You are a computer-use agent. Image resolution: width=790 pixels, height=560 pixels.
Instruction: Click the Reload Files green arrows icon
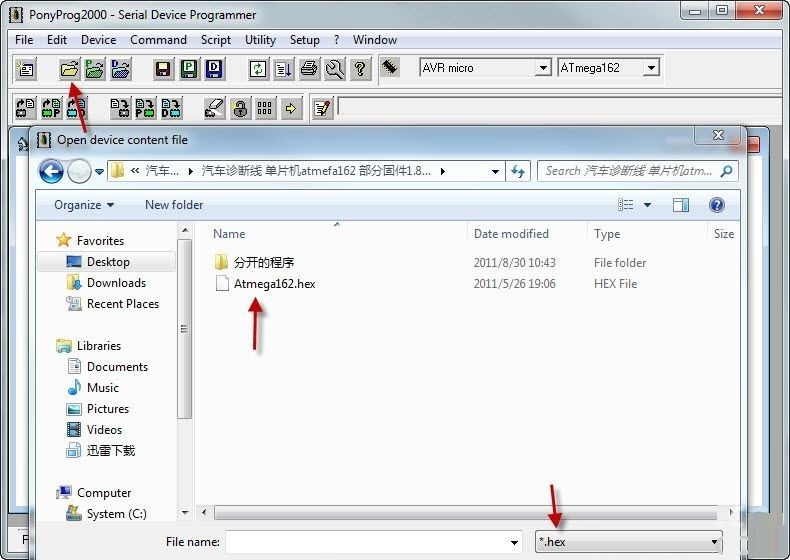click(x=258, y=69)
